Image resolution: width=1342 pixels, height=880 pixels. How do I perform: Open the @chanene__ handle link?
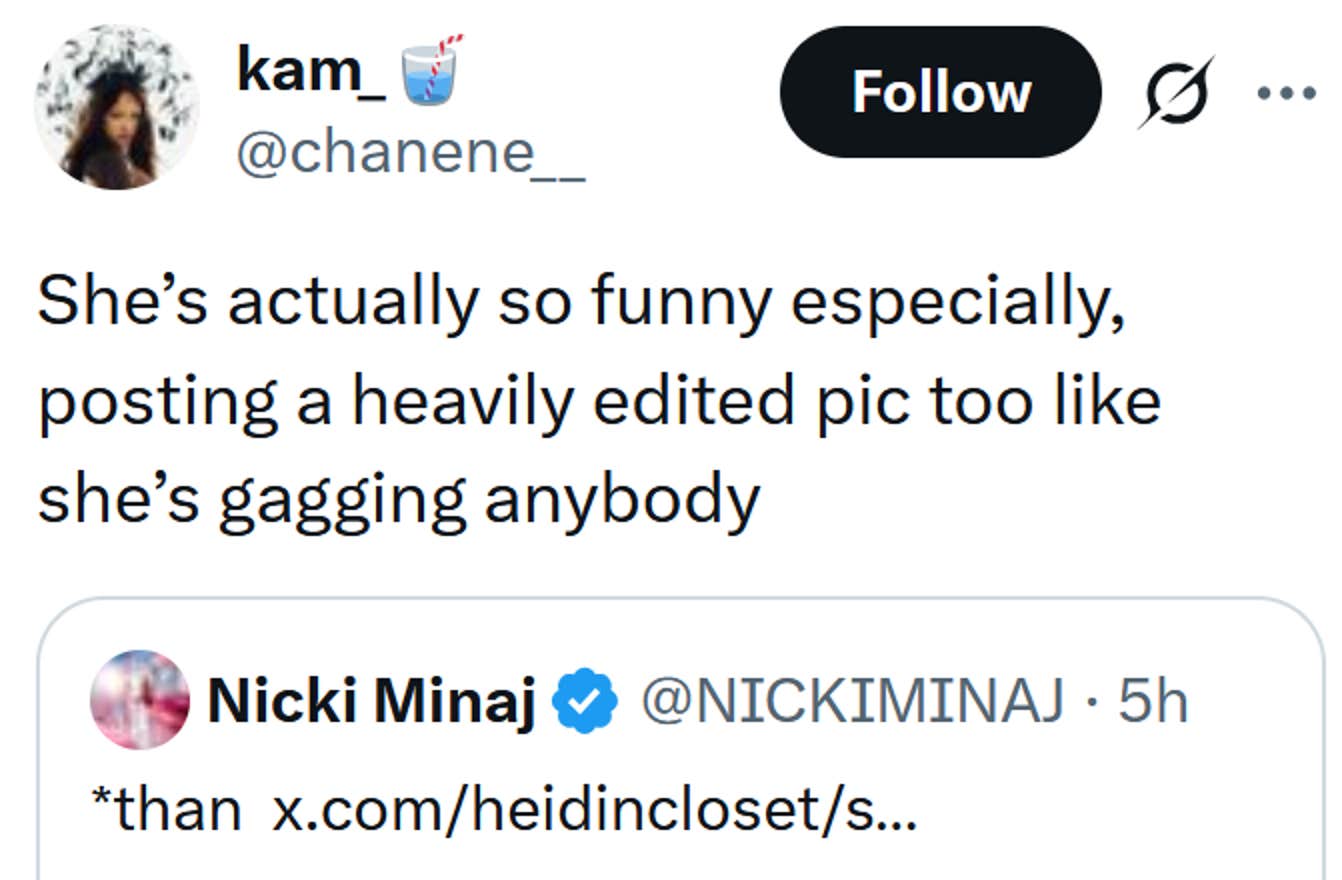click(410, 153)
